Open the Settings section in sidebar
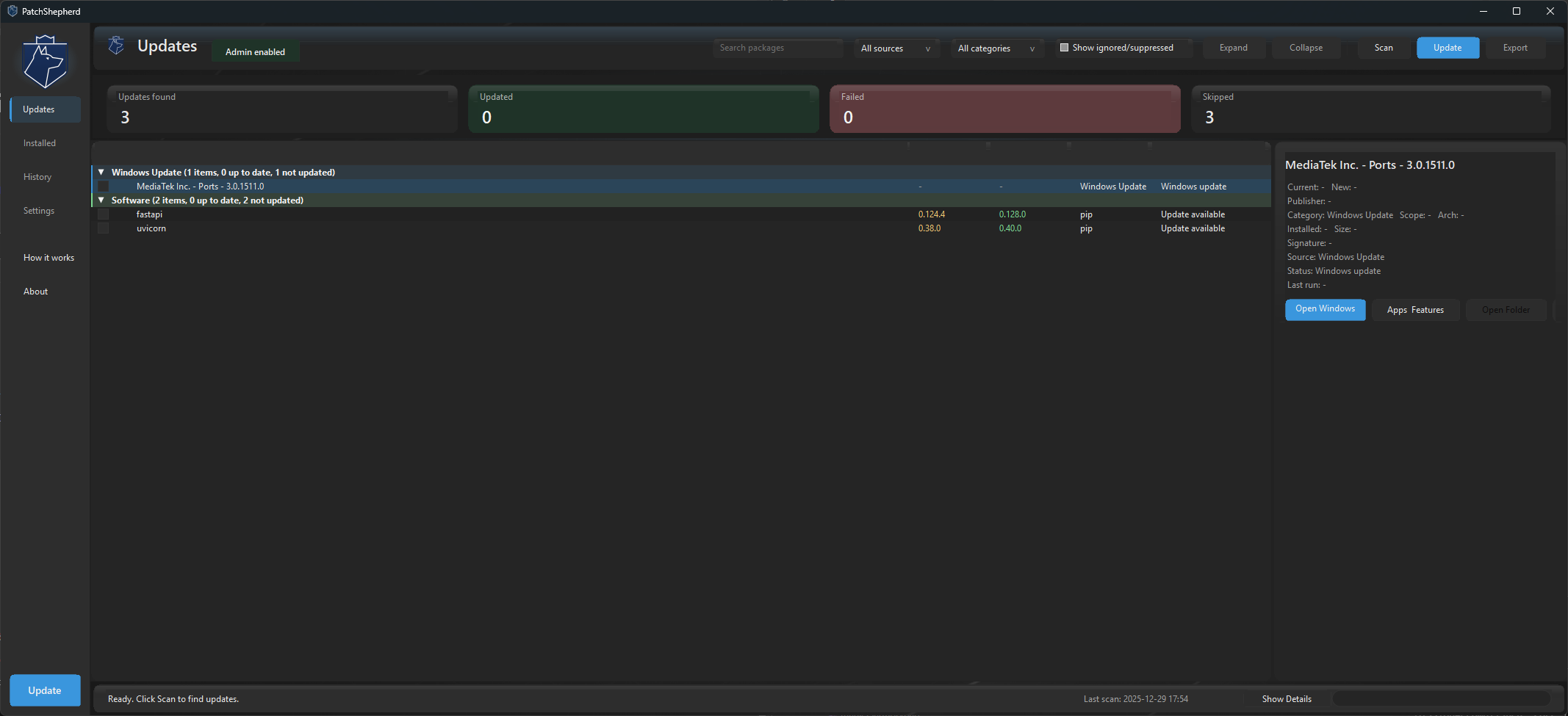 pos(38,210)
